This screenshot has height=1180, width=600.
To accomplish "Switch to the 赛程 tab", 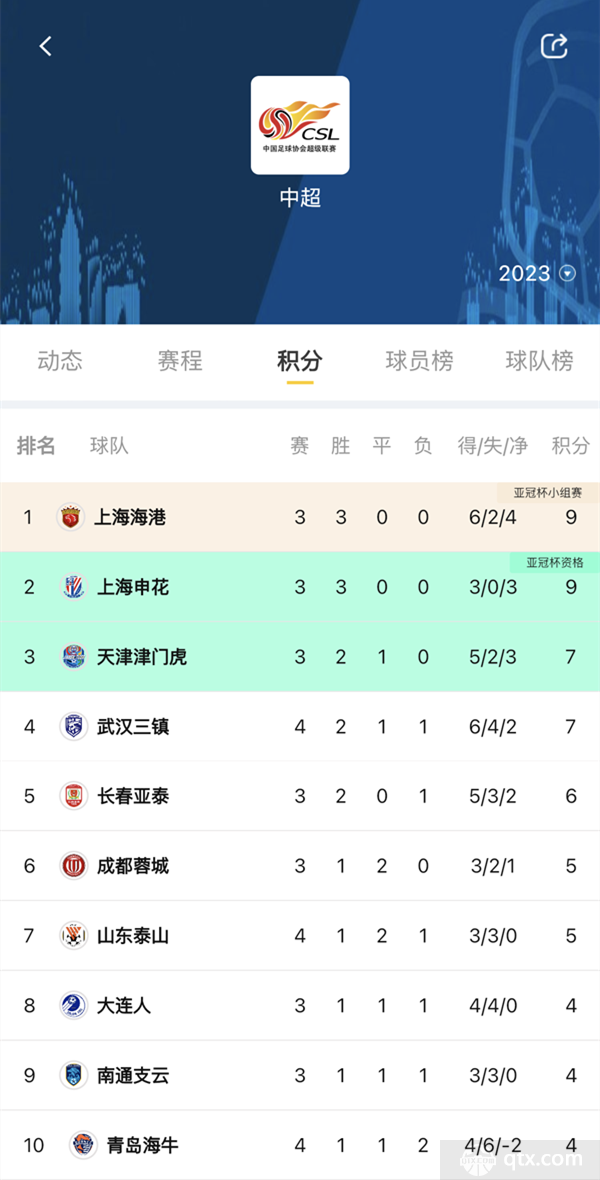I will coord(180,360).
